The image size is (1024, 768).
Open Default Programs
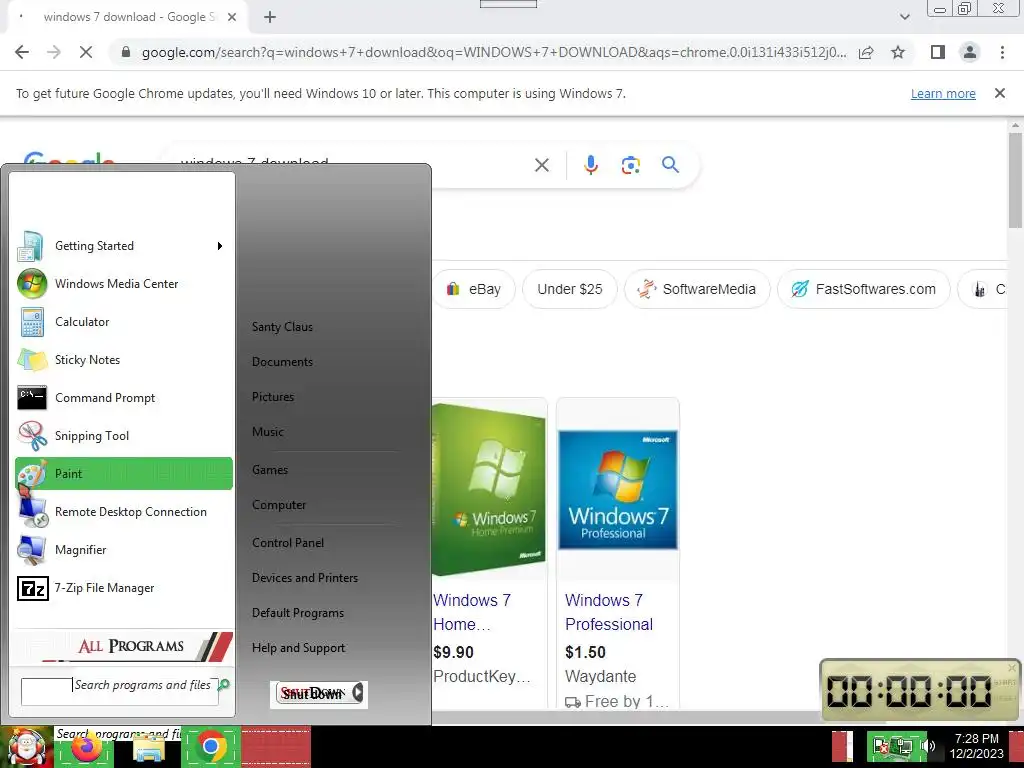click(x=298, y=613)
